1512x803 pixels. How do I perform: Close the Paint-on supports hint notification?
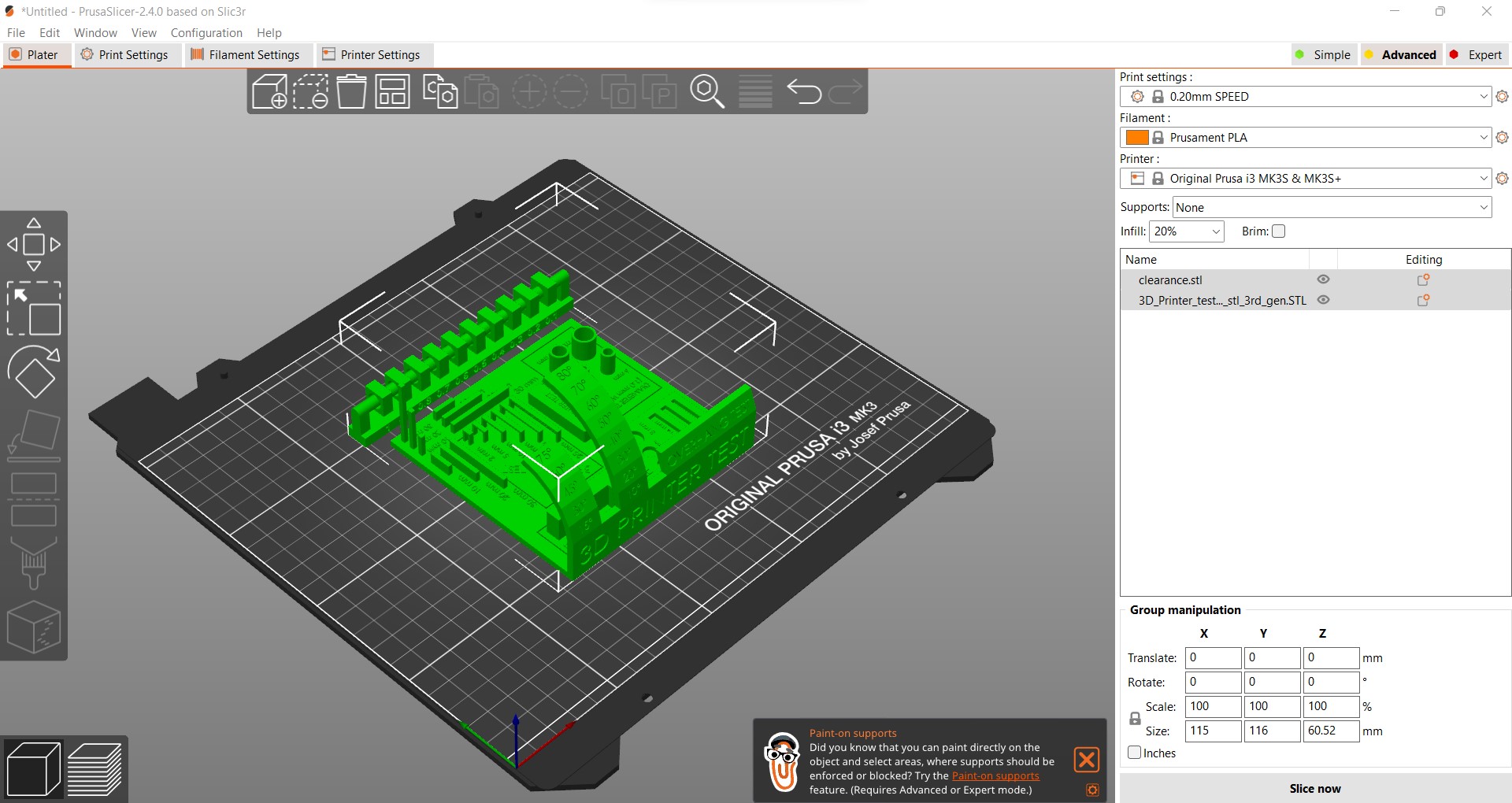(1087, 760)
